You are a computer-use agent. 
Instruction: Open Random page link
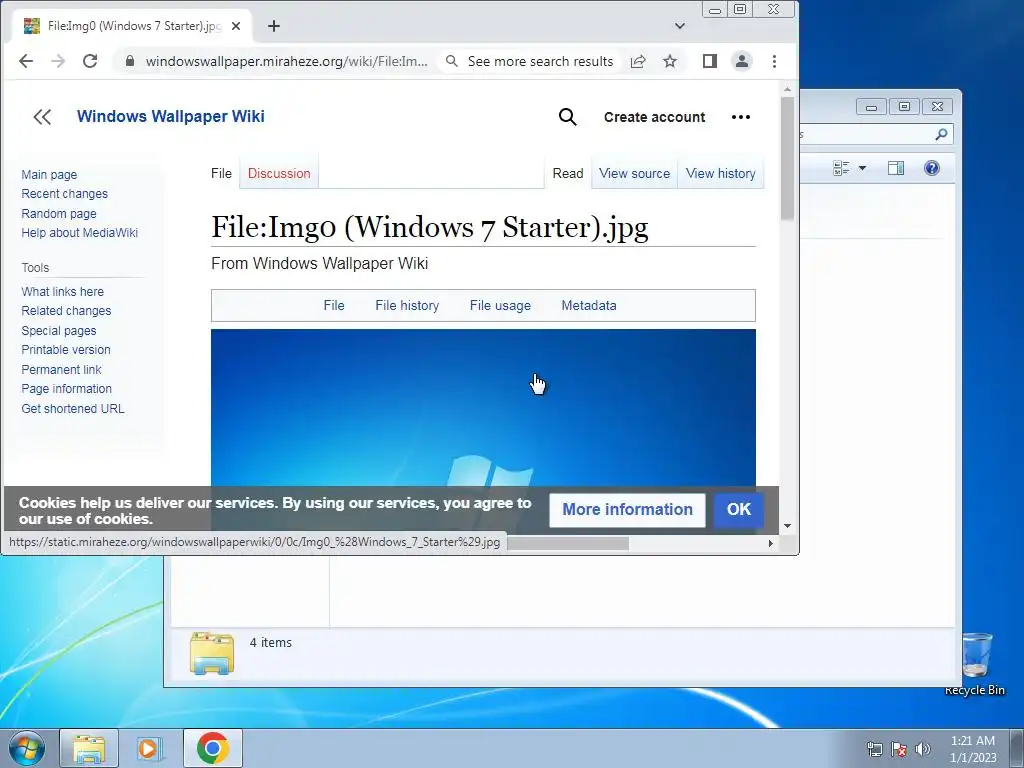59,214
